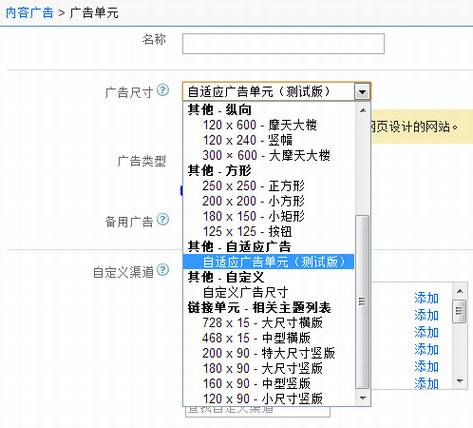The width and height of the screenshot is (473, 428).
Task: Focus the 名称 text input field
Action: 283,43
